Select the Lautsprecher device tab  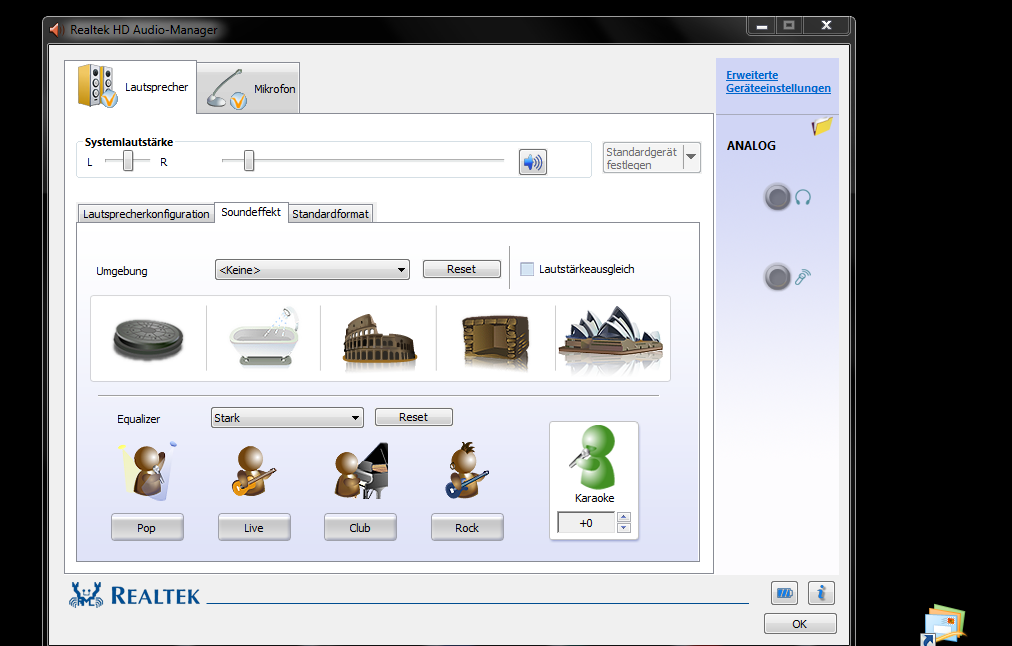click(131, 87)
